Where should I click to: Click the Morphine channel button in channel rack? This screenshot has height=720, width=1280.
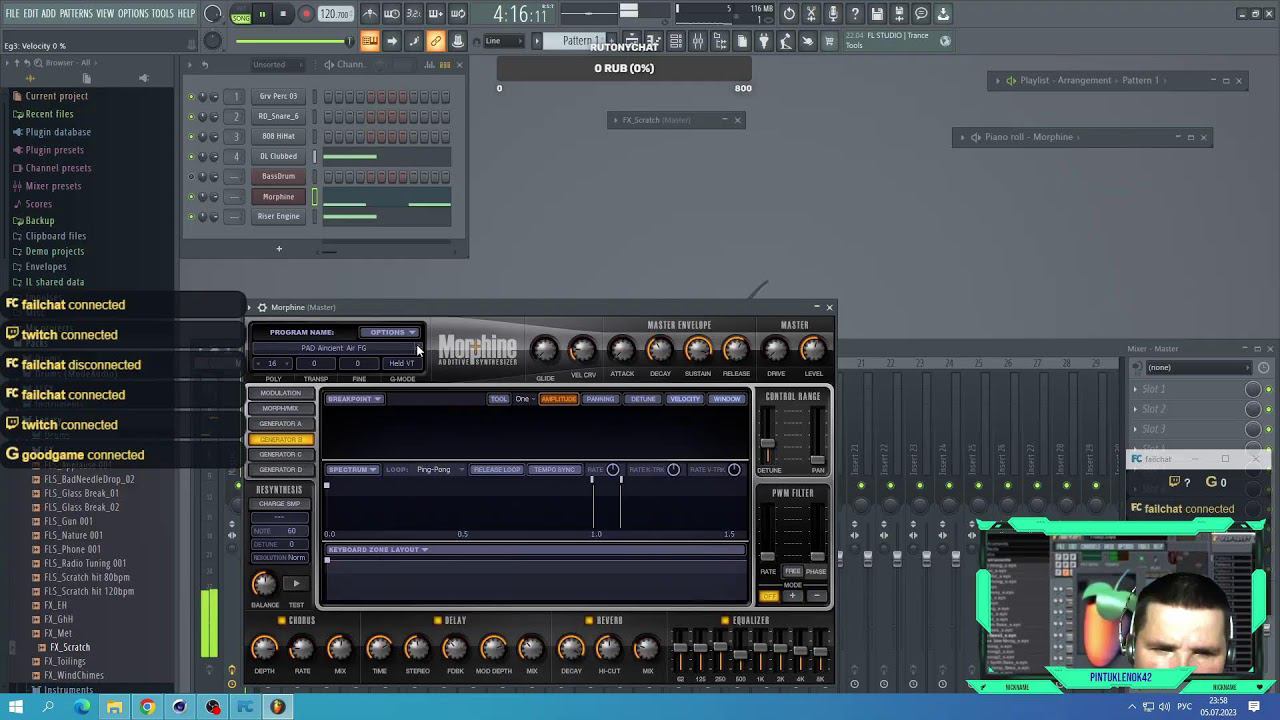[278, 197]
